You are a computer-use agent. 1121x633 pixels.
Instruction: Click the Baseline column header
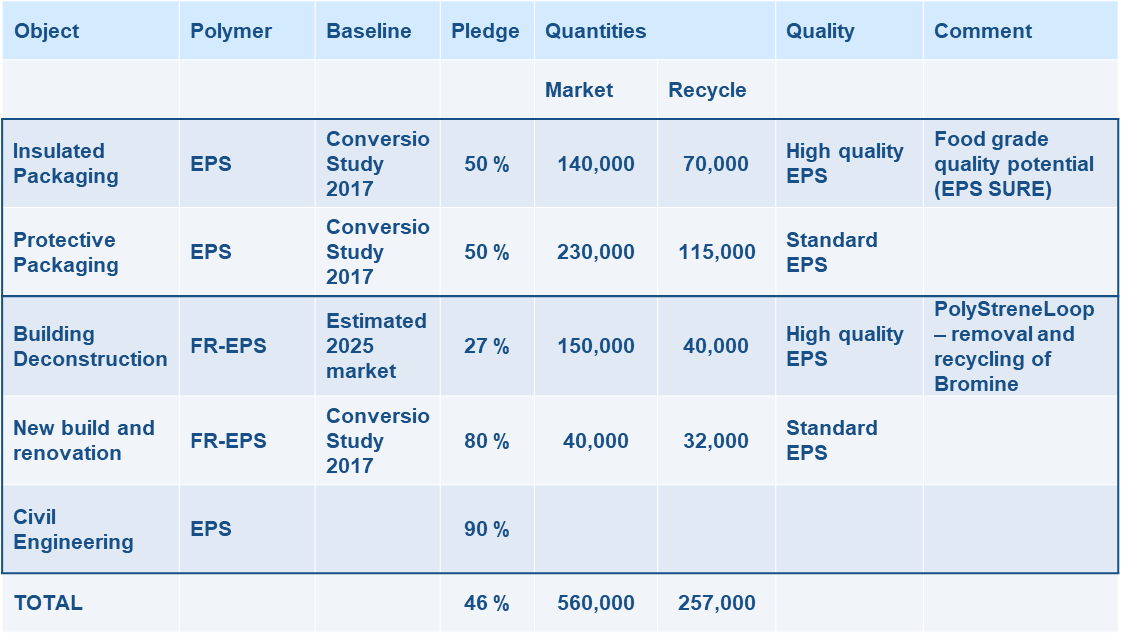point(369,31)
